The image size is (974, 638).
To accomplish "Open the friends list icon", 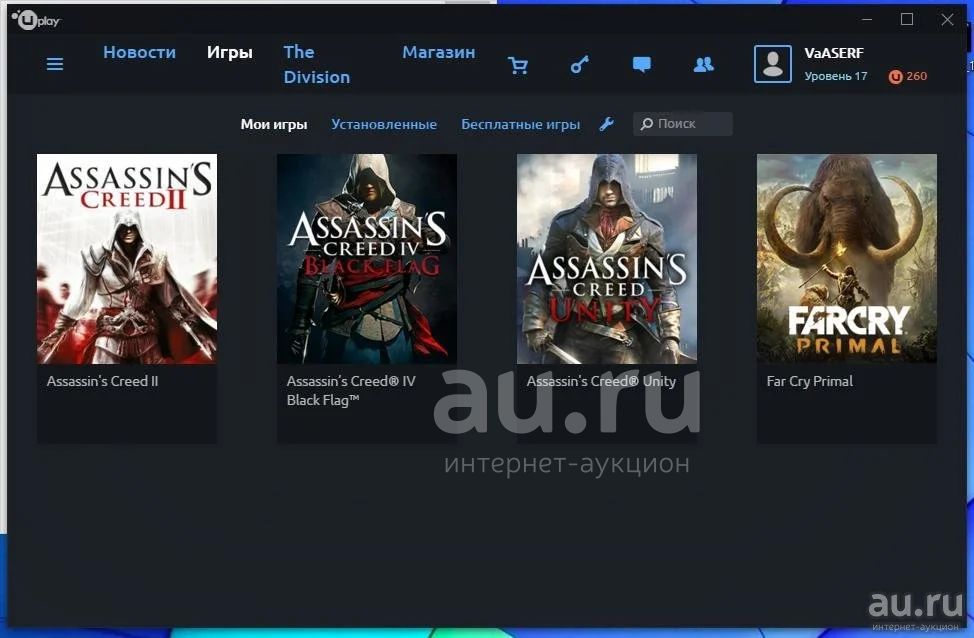I will (703, 64).
